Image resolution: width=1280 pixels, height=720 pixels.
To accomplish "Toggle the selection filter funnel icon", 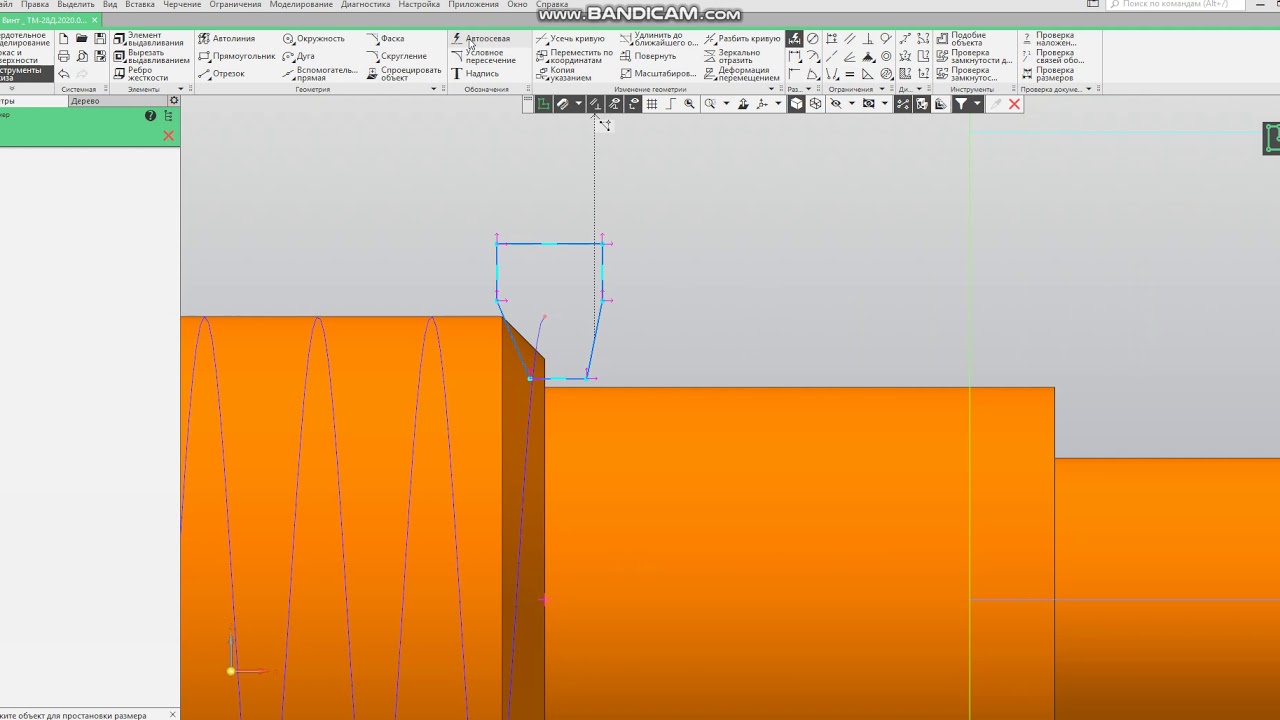I will (961, 104).
